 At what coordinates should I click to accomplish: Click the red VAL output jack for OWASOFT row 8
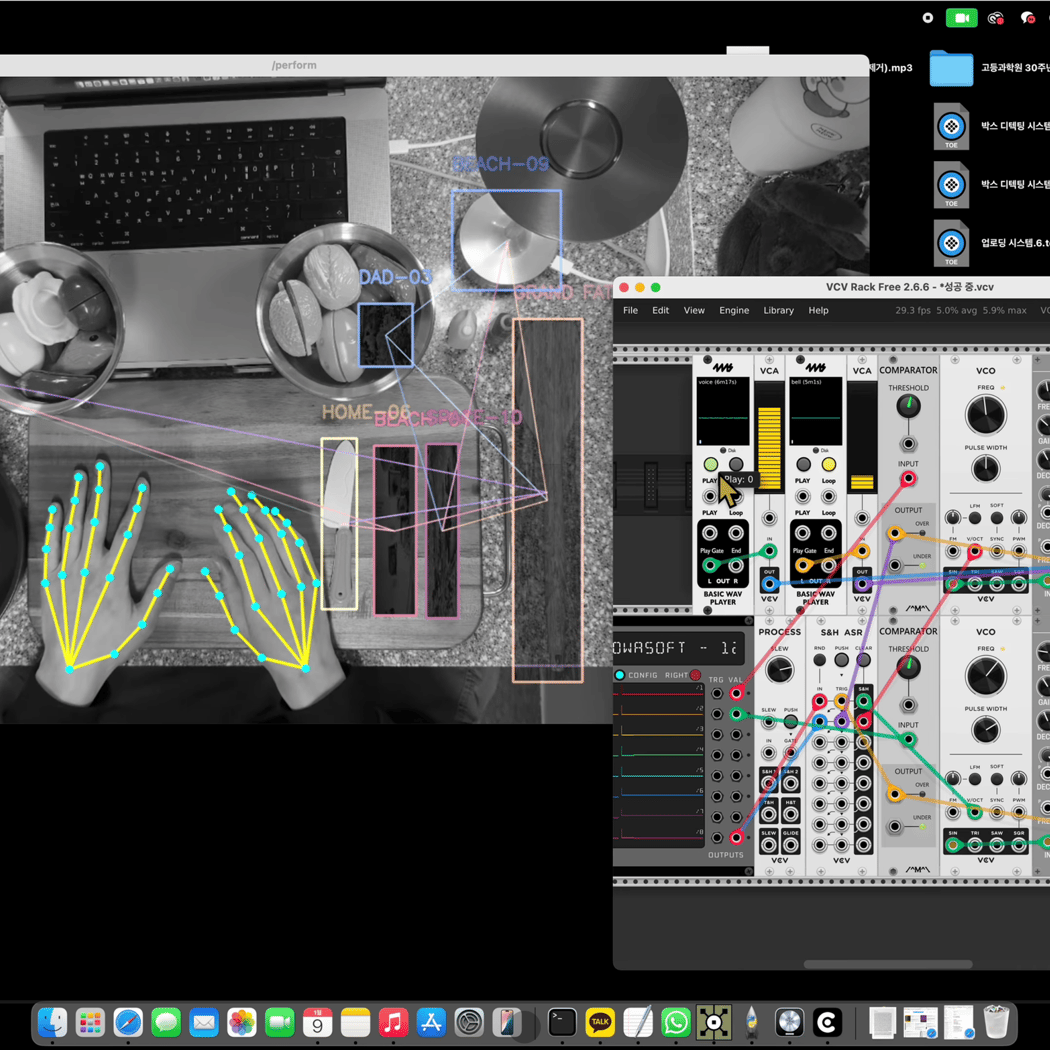click(x=736, y=837)
